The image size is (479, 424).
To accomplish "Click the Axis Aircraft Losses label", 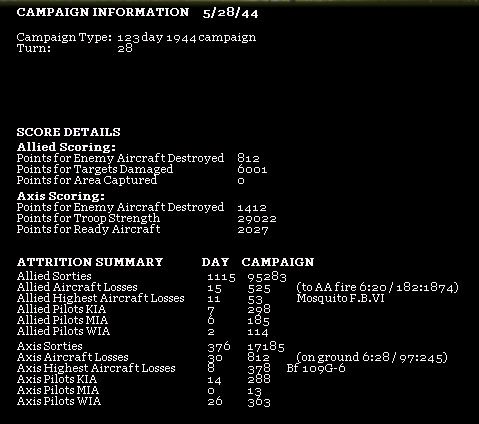I will tap(73, 357).
